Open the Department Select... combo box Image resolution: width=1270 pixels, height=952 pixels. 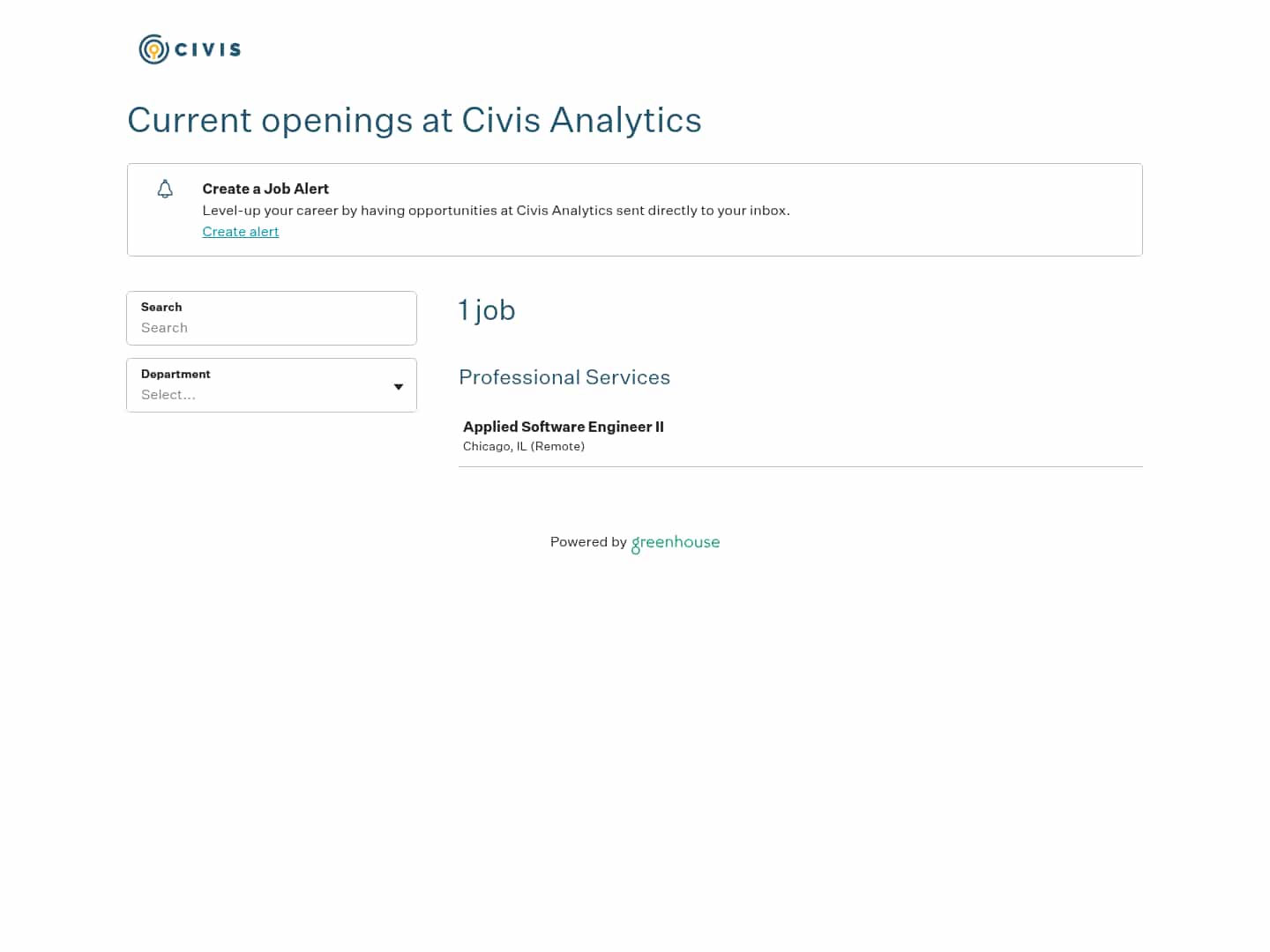(272, 395)
